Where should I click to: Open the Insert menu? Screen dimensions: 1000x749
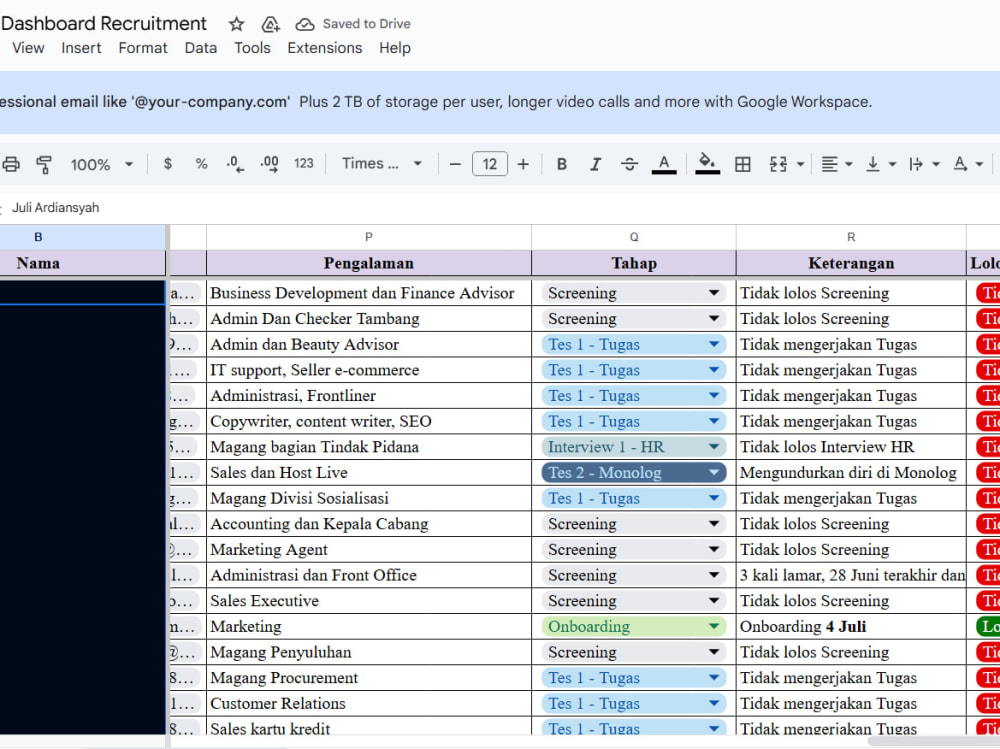81,48
